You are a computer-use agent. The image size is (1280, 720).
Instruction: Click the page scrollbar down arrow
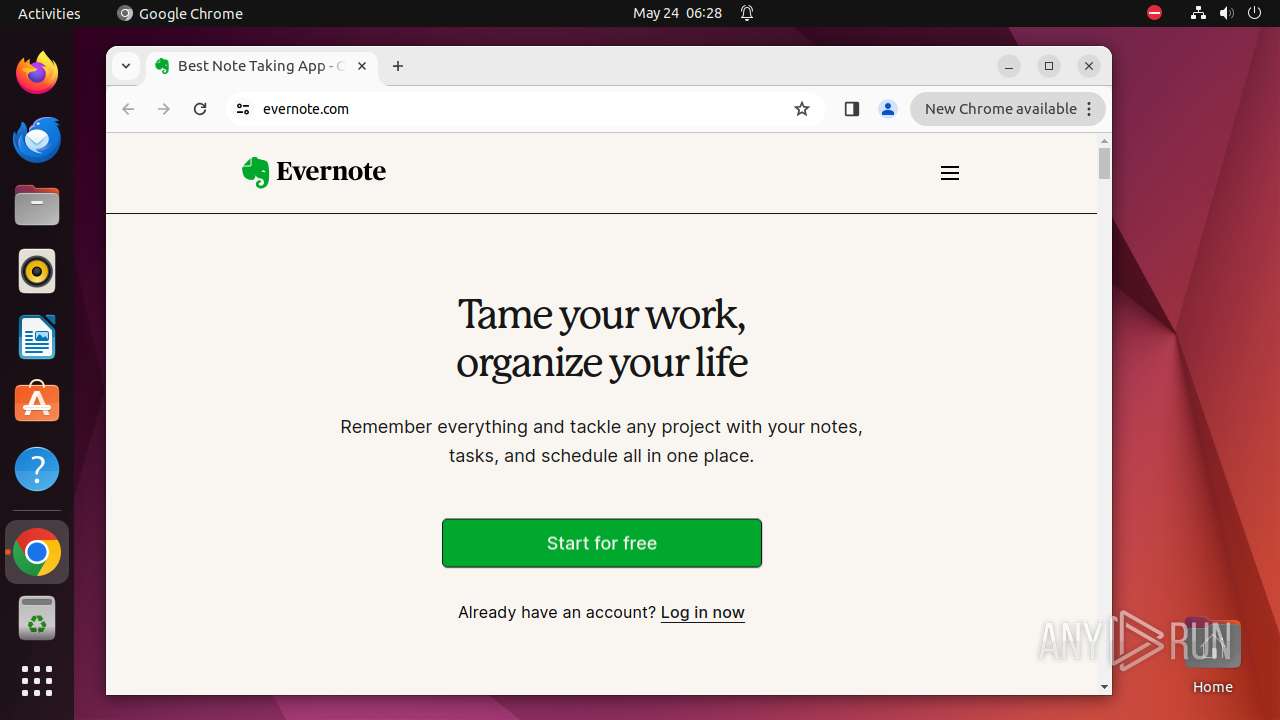[1104, 687]
